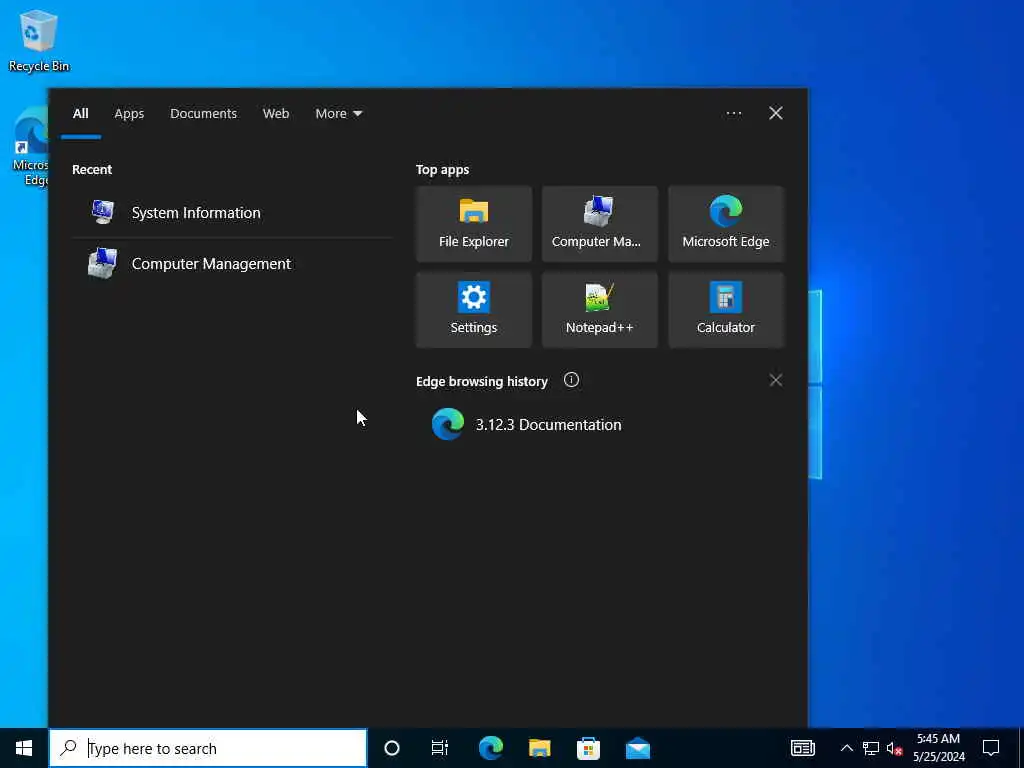The height and width of the screenshot is (768, 1024).
Task: Switch to the Web search tab
Action: (276, 113)
